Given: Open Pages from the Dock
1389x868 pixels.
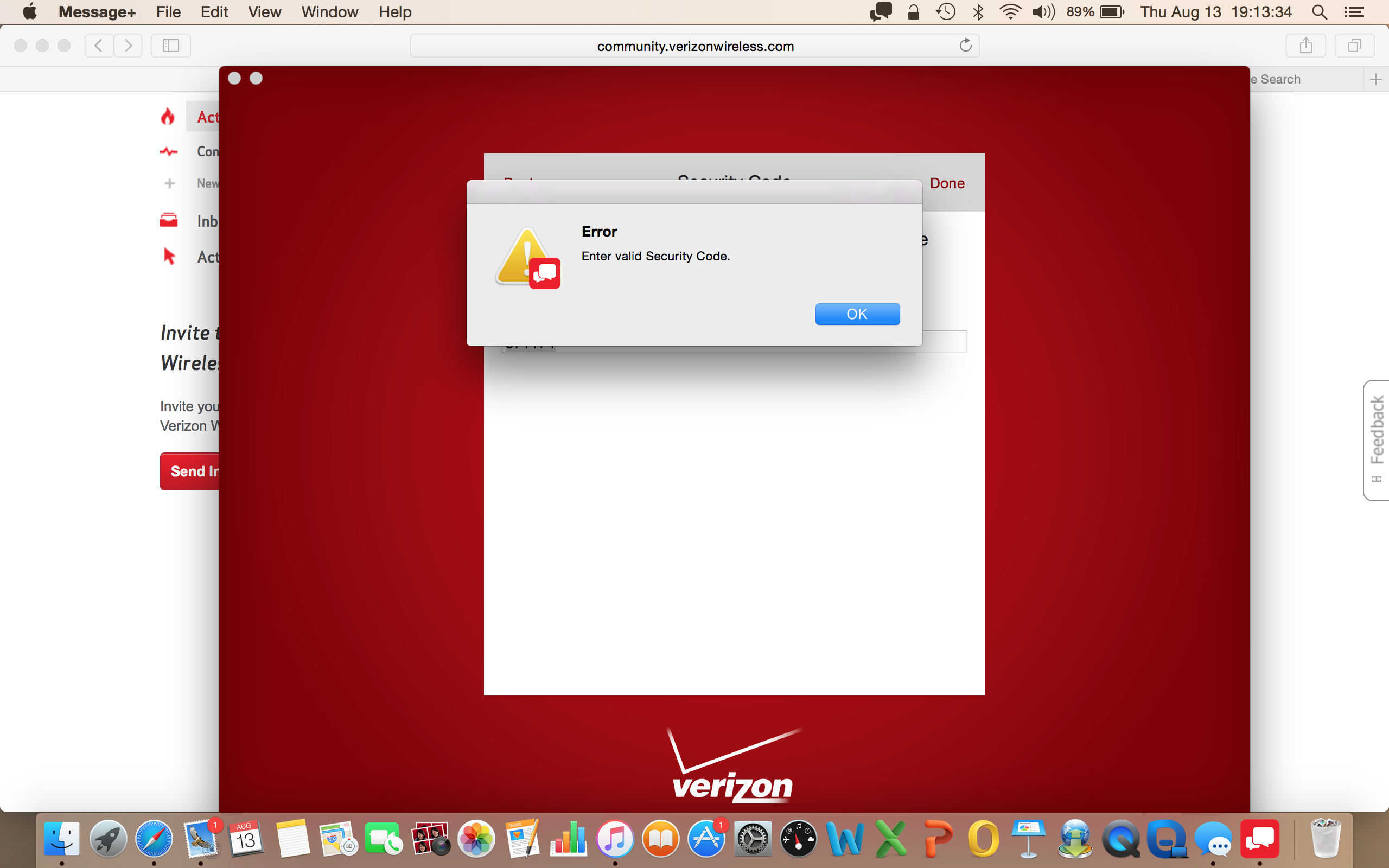Looking at the screenshot, I should [523, 839].
